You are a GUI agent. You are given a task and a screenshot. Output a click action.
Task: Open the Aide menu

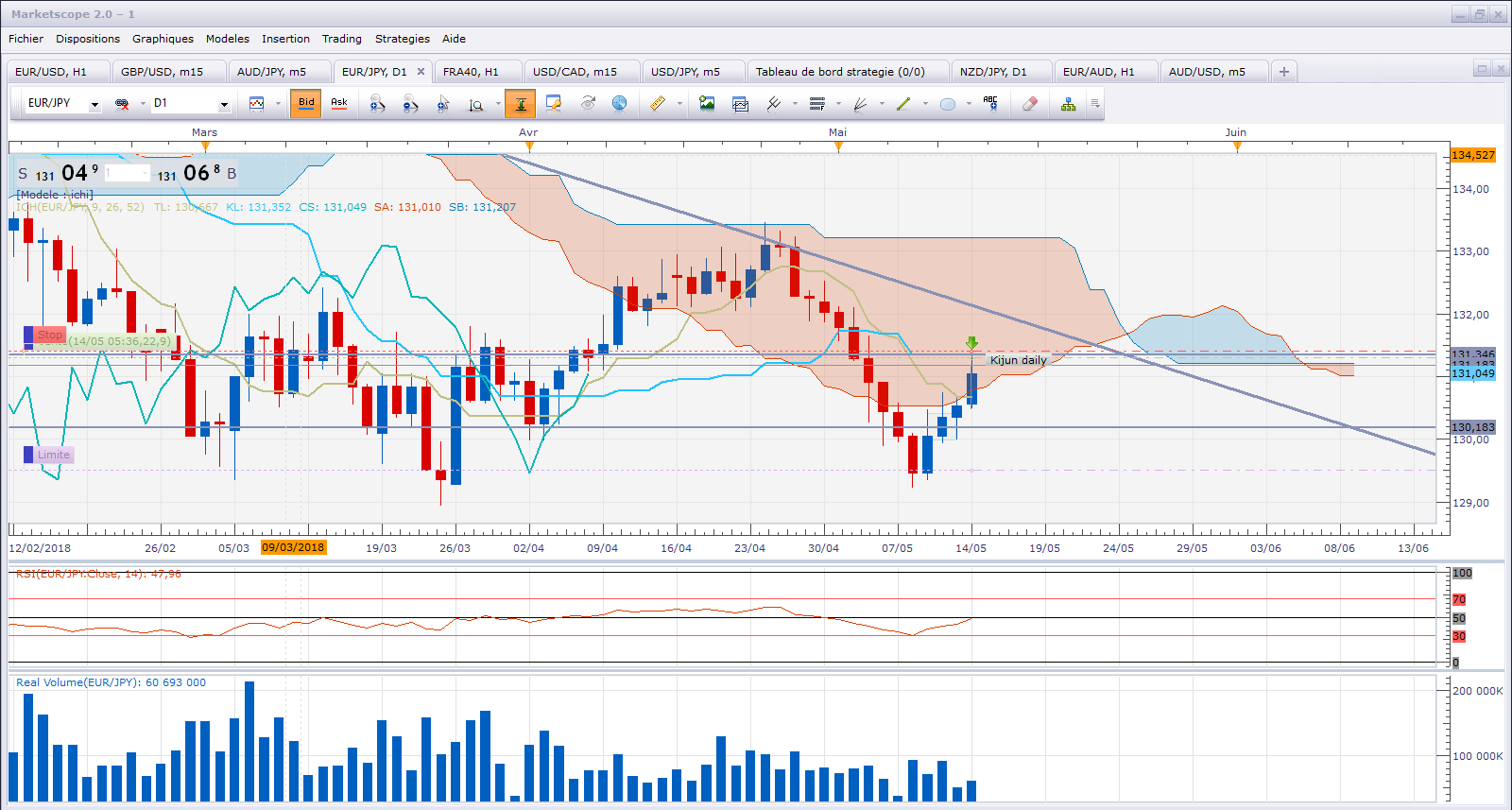pos(454,39)
